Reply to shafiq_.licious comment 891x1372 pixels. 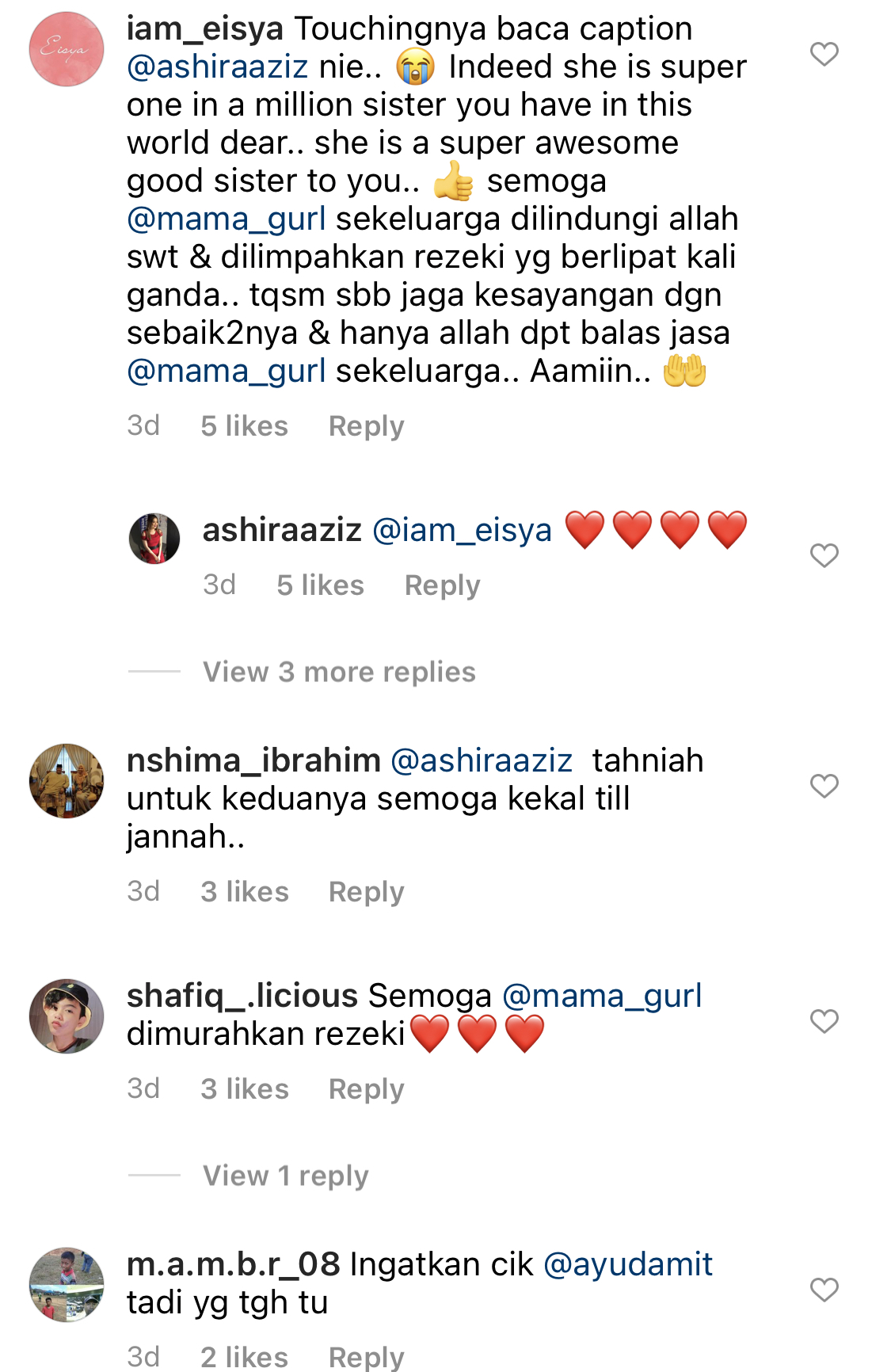tap(367, 1089)
